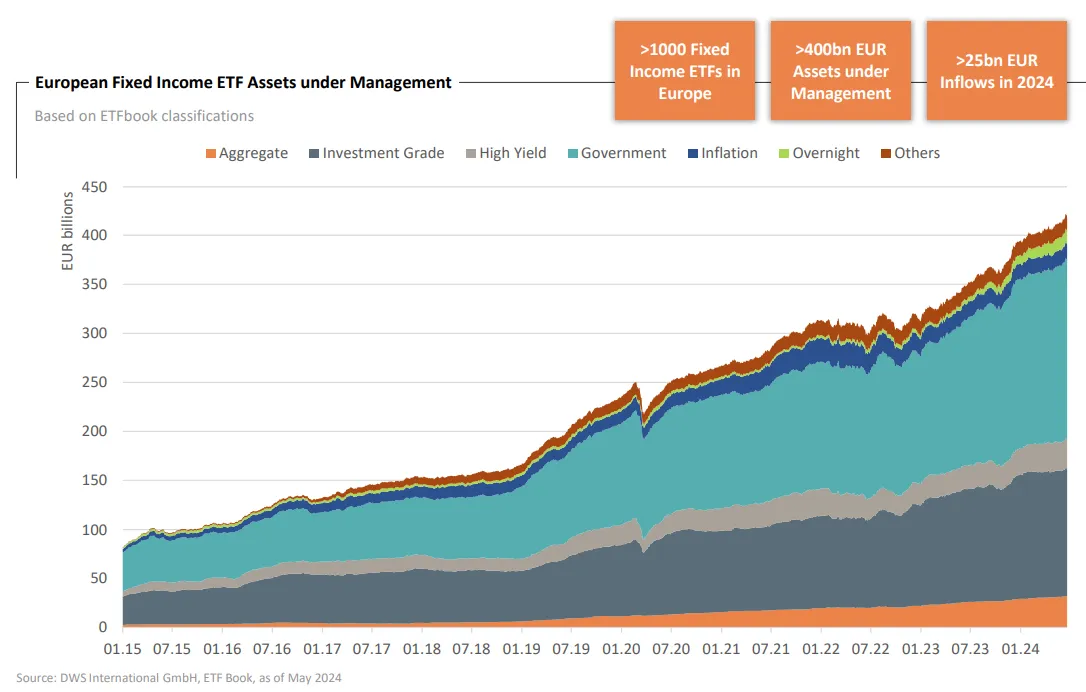
Task: Click the dark blue Inflation legend swatch
Action: (693, 154)
